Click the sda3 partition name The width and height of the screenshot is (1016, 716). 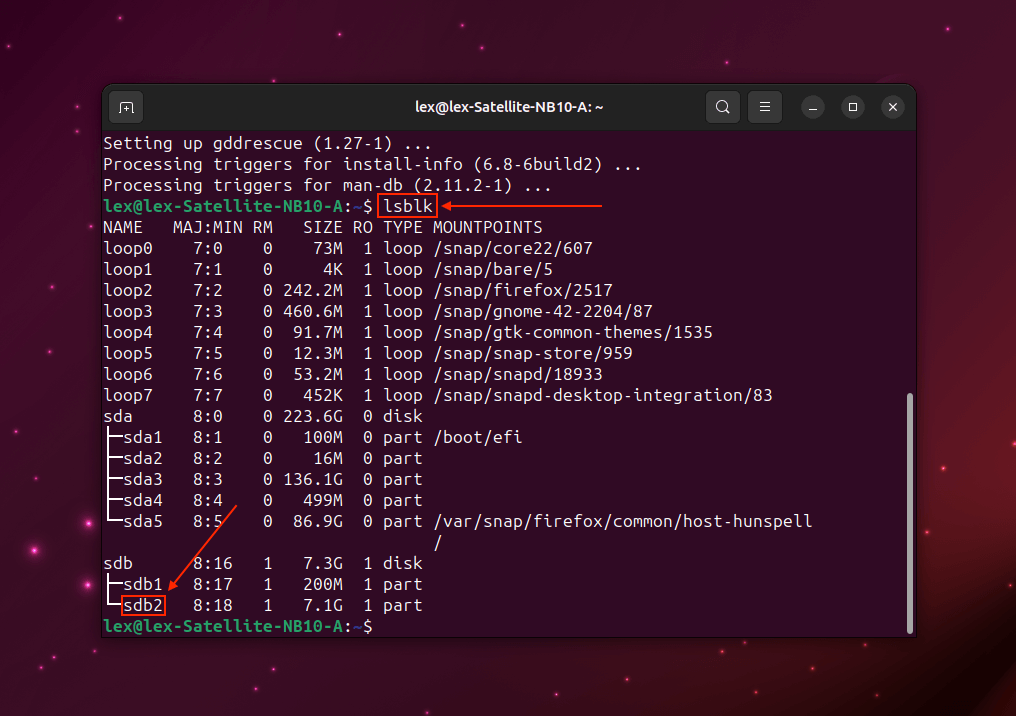coord(143,479)
